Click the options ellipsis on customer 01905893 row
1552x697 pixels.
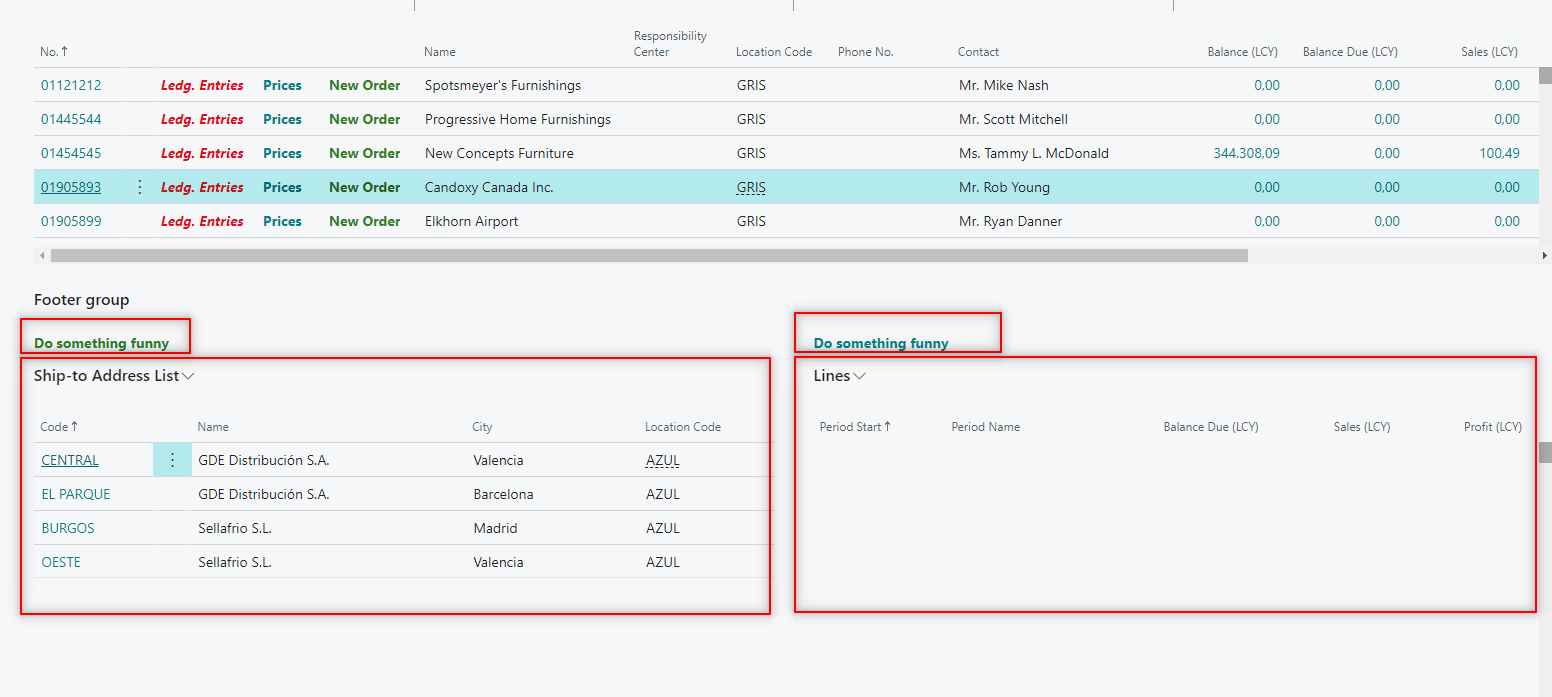coord(139,186)
